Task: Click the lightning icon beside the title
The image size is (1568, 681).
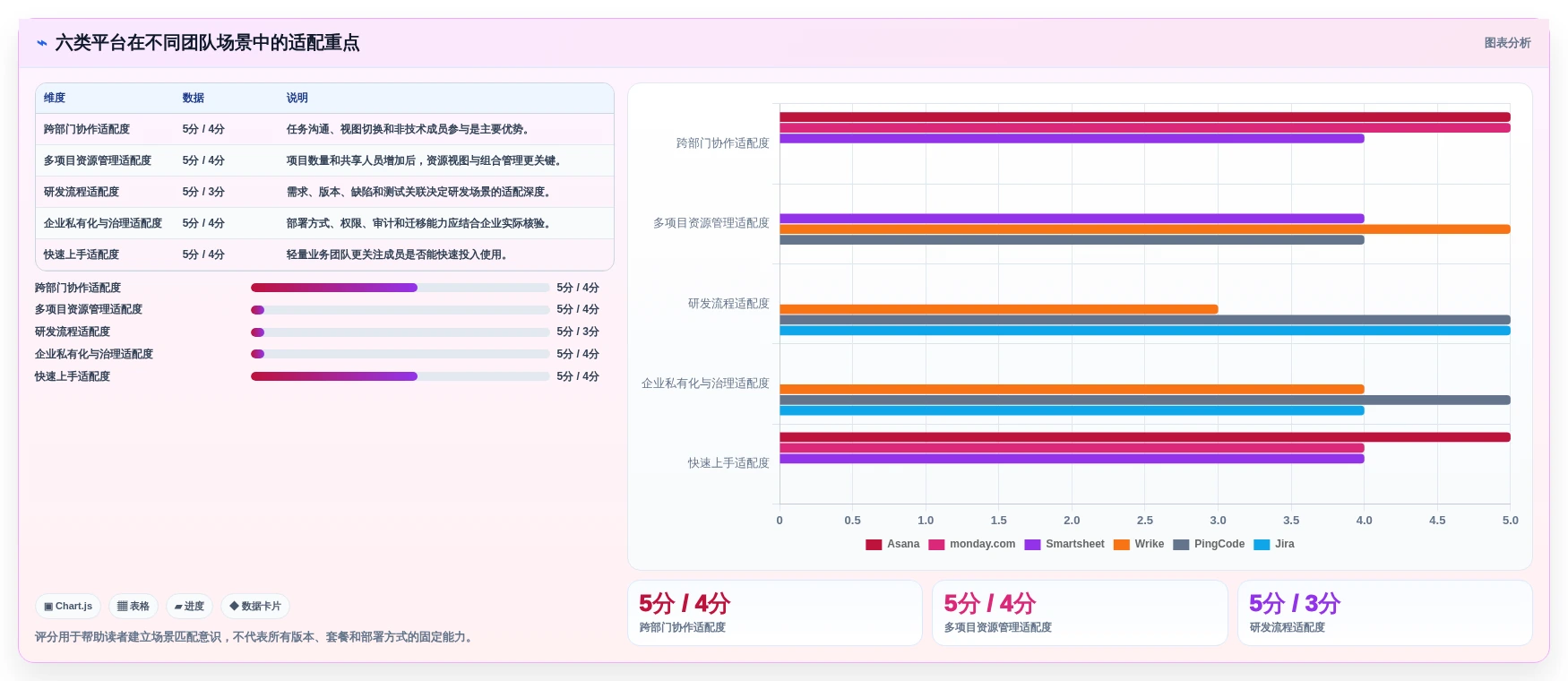Action: [42, 43]
